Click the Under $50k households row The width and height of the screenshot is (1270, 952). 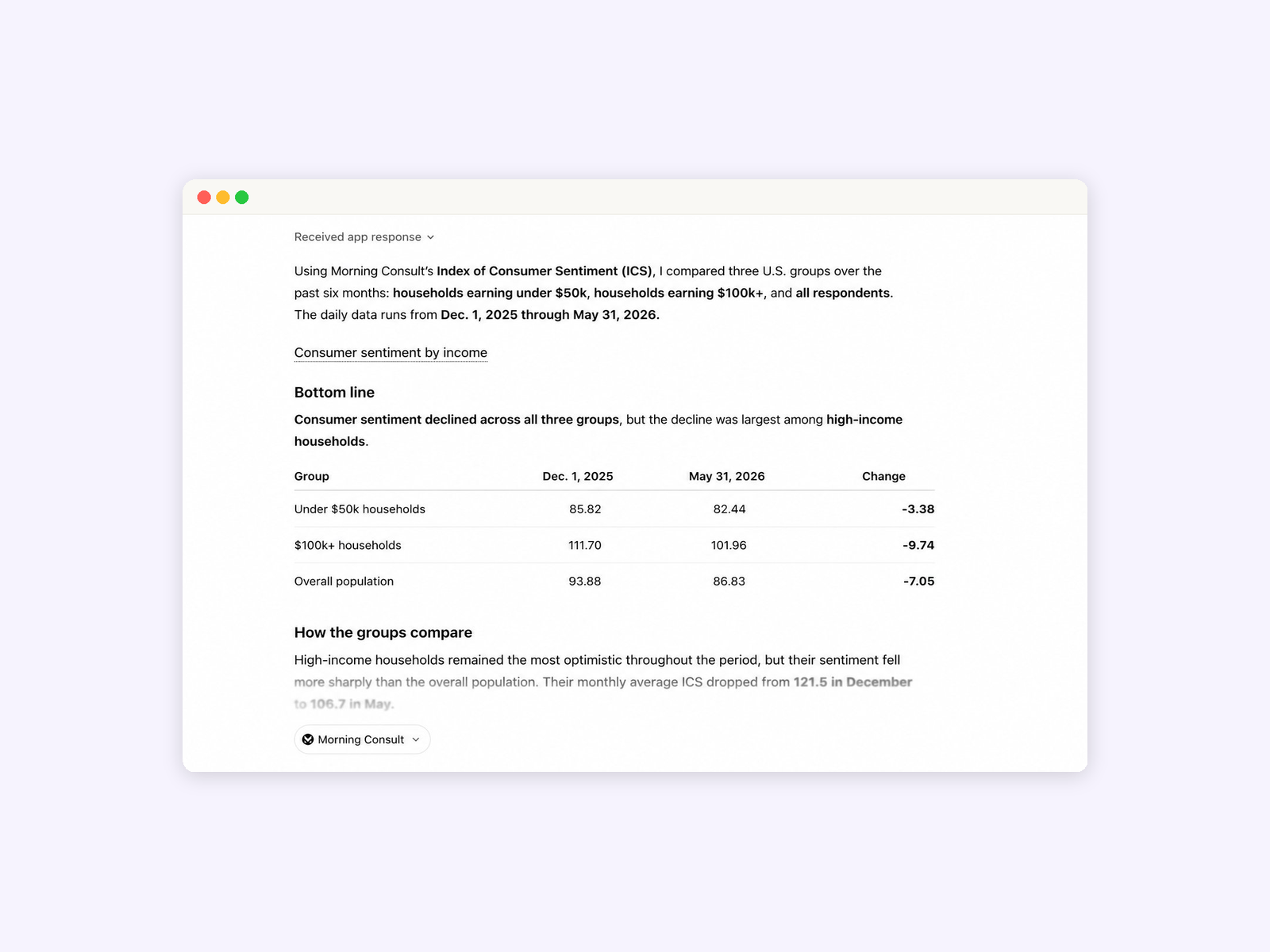click(614, 509)
